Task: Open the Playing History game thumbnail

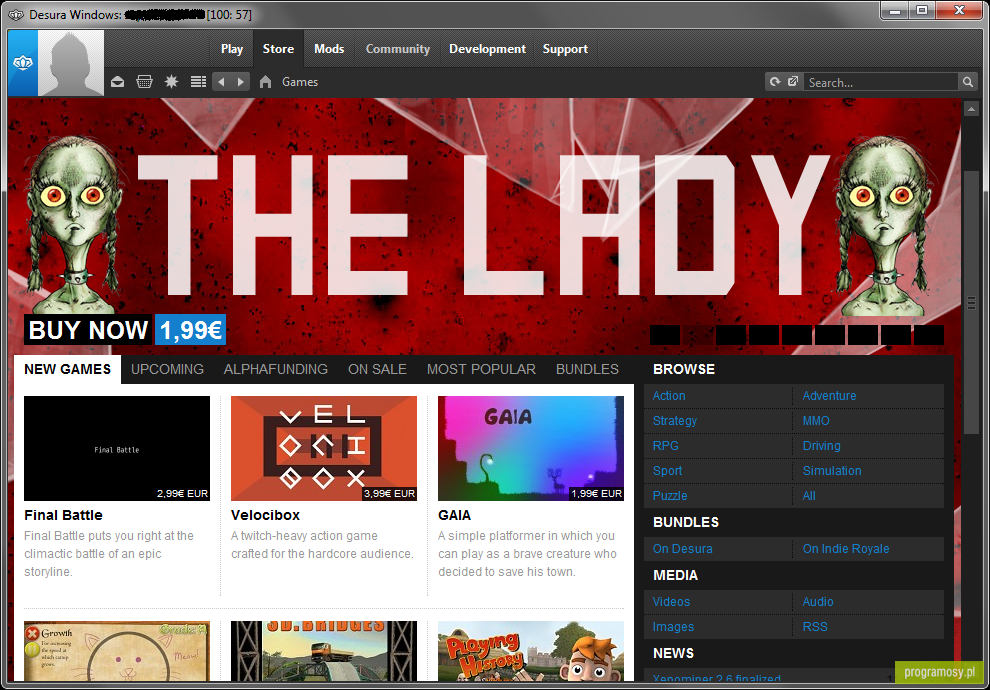Action: point(531,651)
